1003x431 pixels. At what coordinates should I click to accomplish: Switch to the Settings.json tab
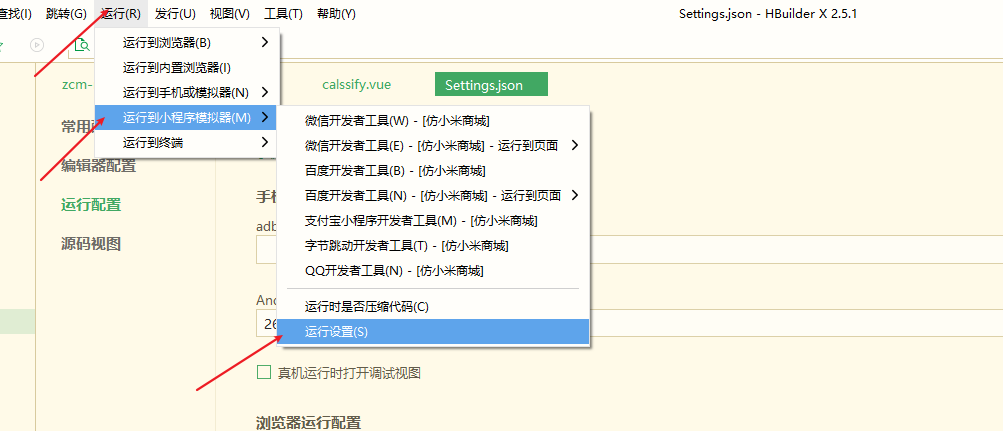pos(491,84)
